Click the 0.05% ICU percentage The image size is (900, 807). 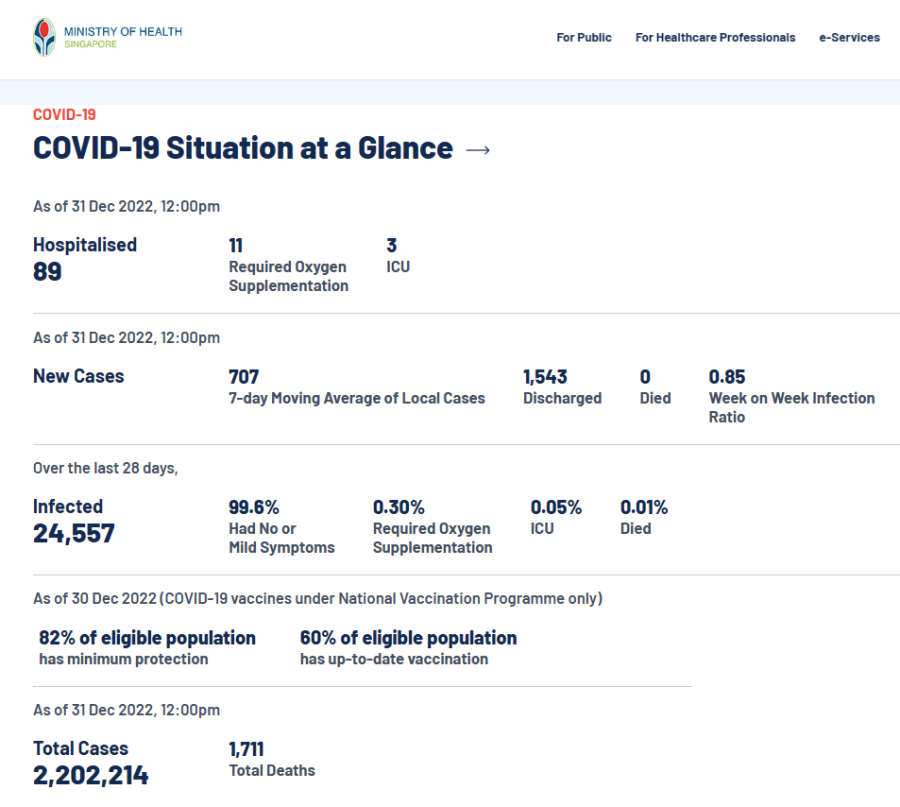tap(555, 508)
